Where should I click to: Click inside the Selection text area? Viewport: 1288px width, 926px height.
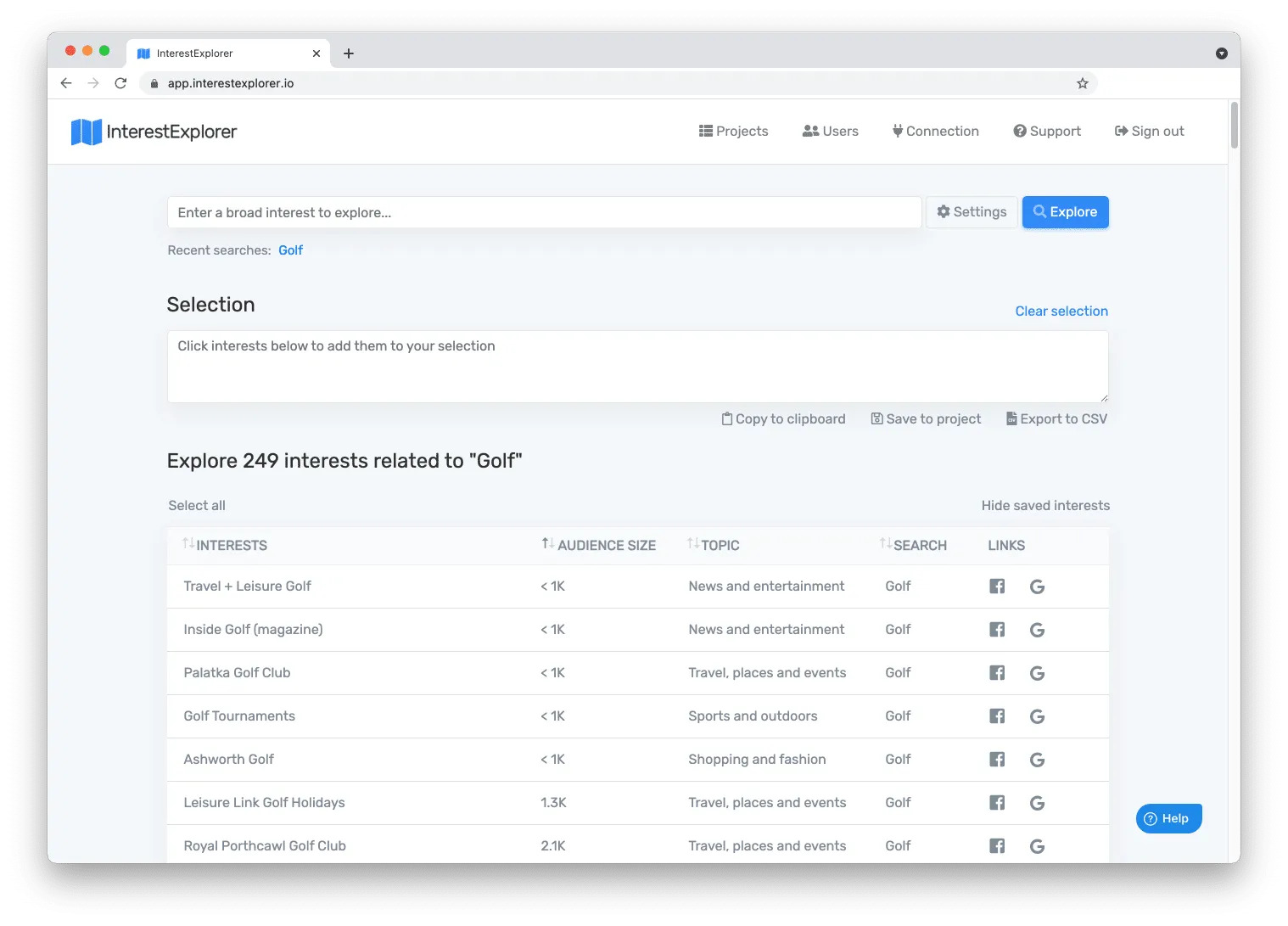click(638, 367)
